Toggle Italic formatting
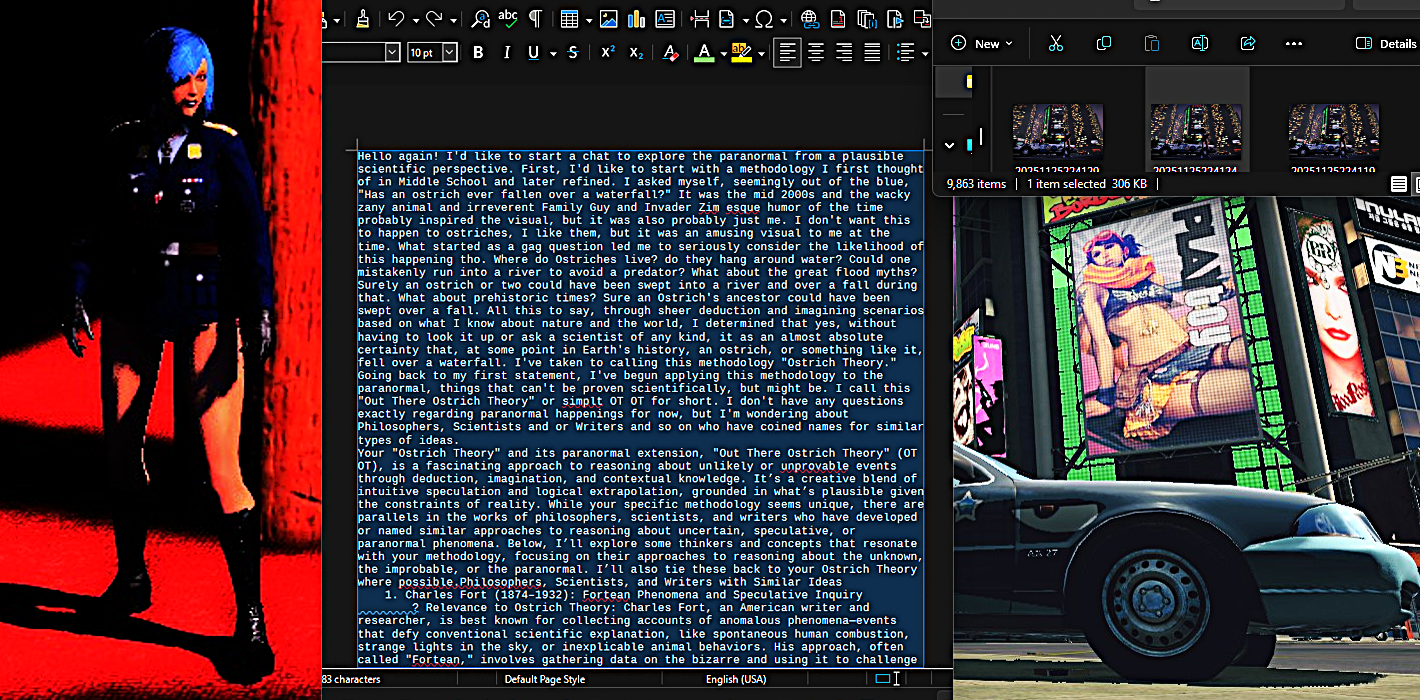Viewport: 1420px width, 700px height. 506,53
